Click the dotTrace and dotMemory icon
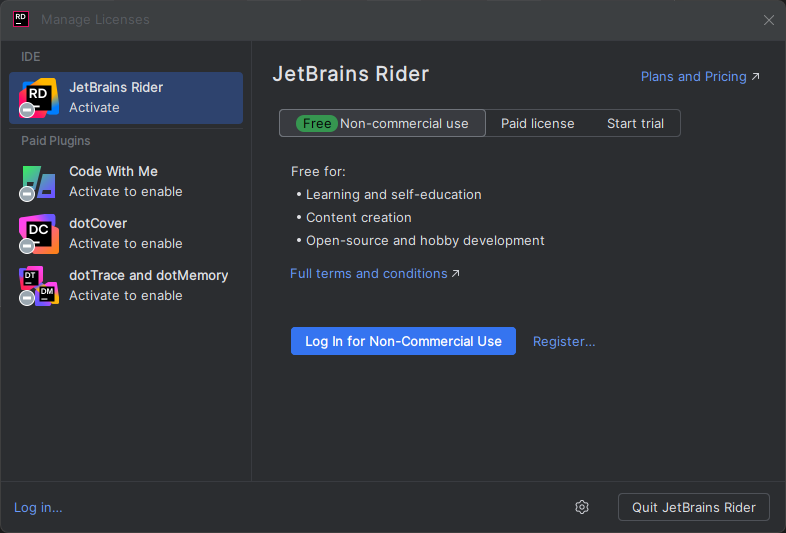The height and width of the screenshot is (533, 786). [39, 285]
